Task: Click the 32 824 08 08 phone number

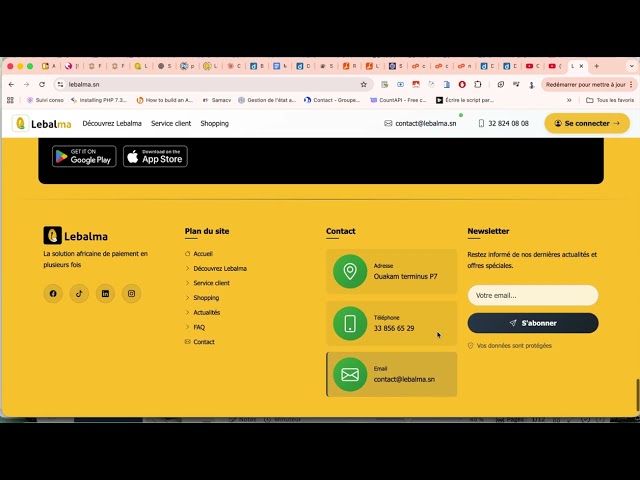Action: [504, 123]
